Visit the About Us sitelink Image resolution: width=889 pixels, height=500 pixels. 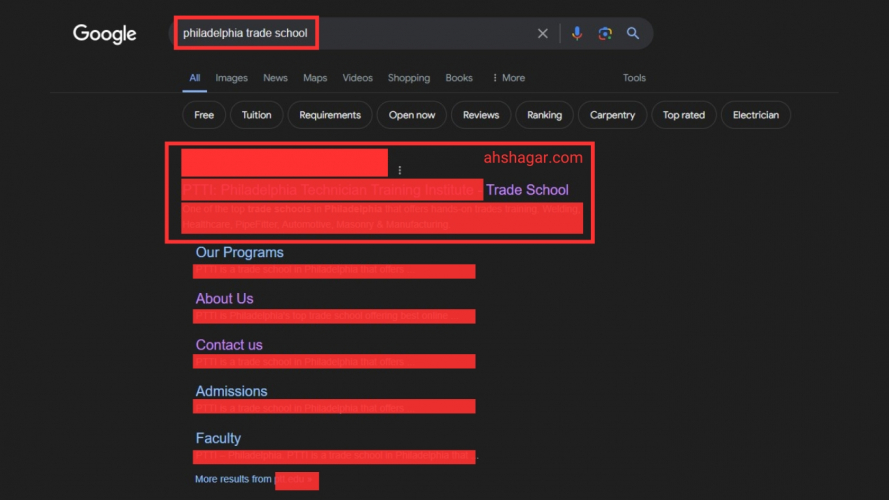tap(224, 299)
